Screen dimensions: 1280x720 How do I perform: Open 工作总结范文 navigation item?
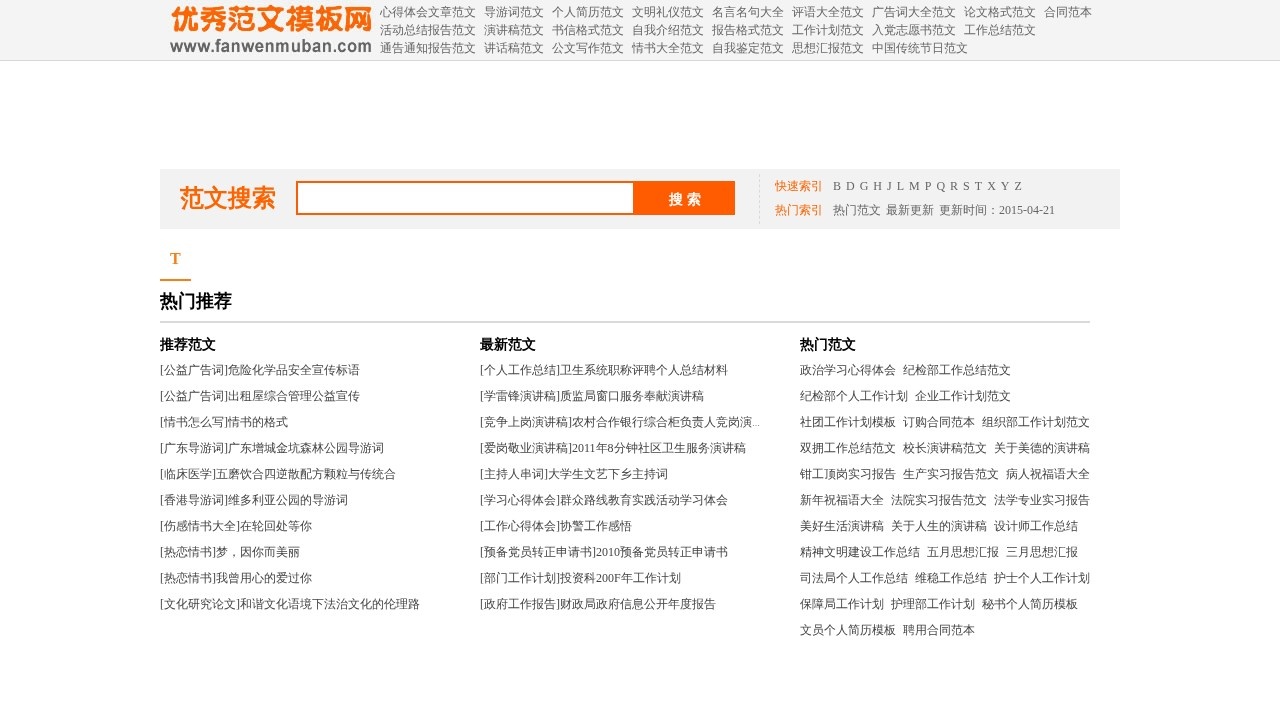[999, 30]
